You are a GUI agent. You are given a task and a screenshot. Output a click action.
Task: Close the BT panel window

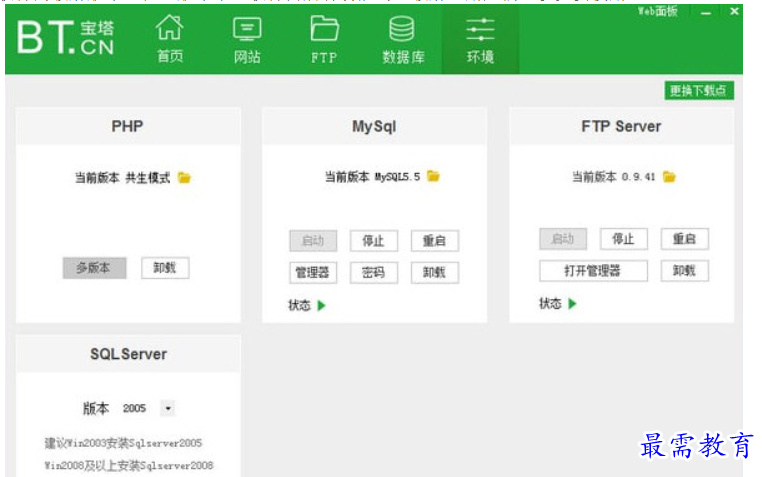(734, 11)
